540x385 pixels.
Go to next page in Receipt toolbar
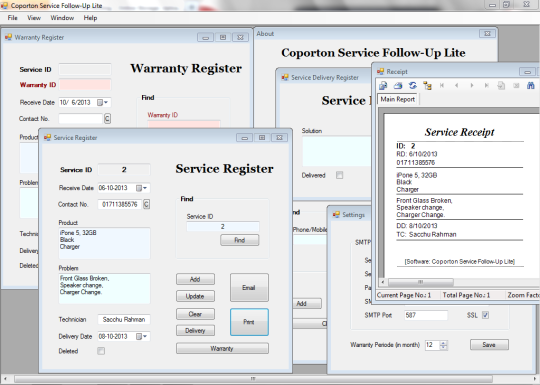tap(471, 85)
